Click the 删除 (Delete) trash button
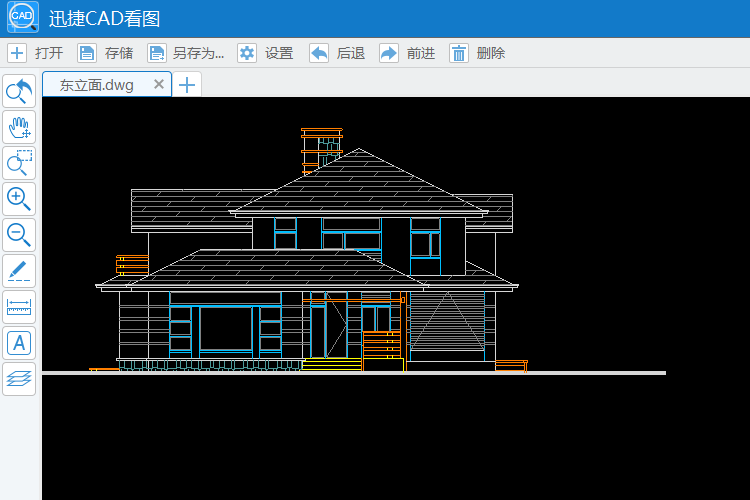 (477, 54)
